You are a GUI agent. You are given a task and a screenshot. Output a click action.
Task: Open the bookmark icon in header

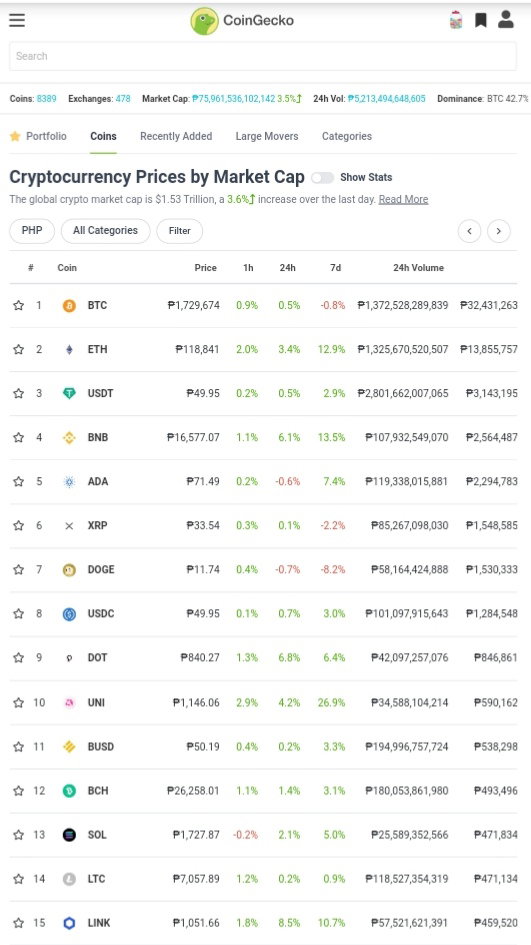tap(480, 20)
